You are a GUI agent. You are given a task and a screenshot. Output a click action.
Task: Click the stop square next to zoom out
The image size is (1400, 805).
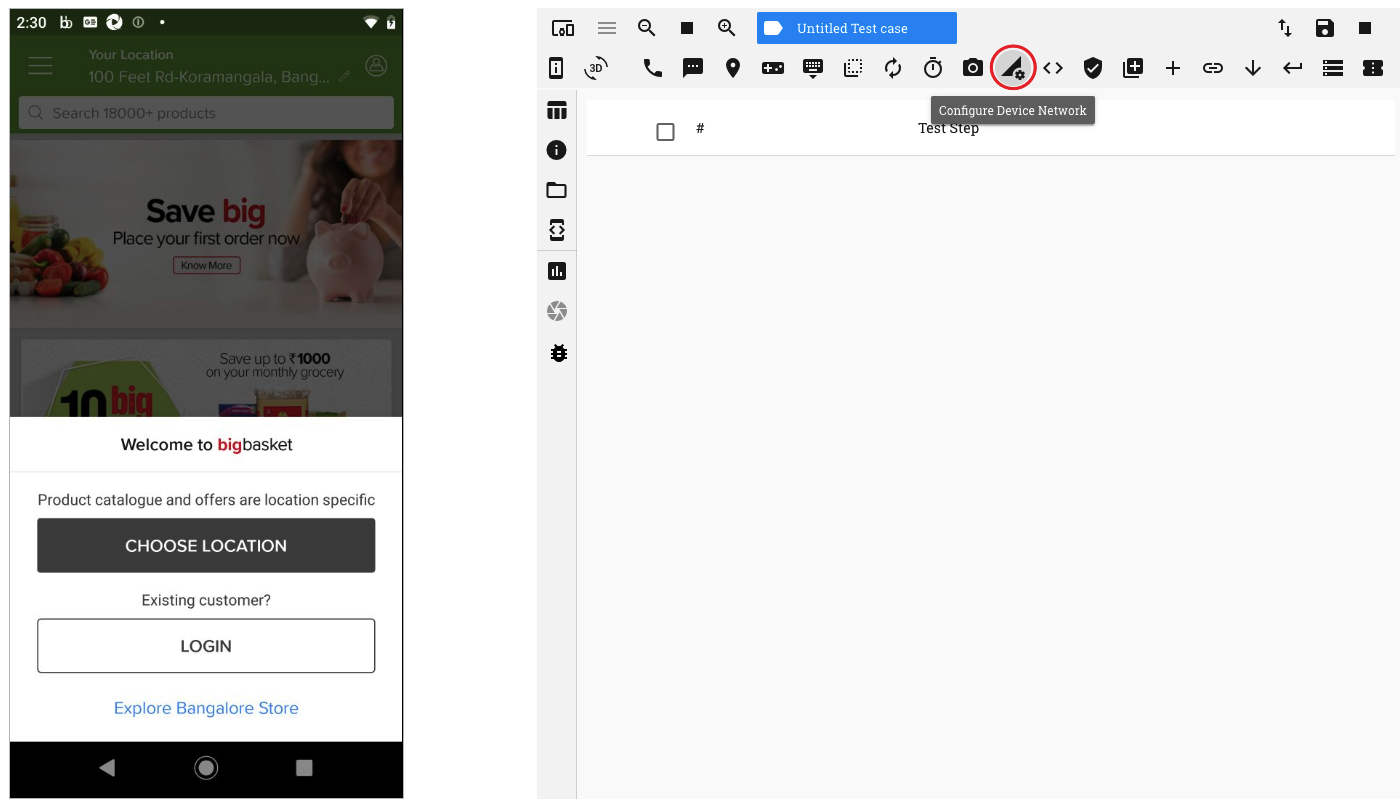coord(687,28)
